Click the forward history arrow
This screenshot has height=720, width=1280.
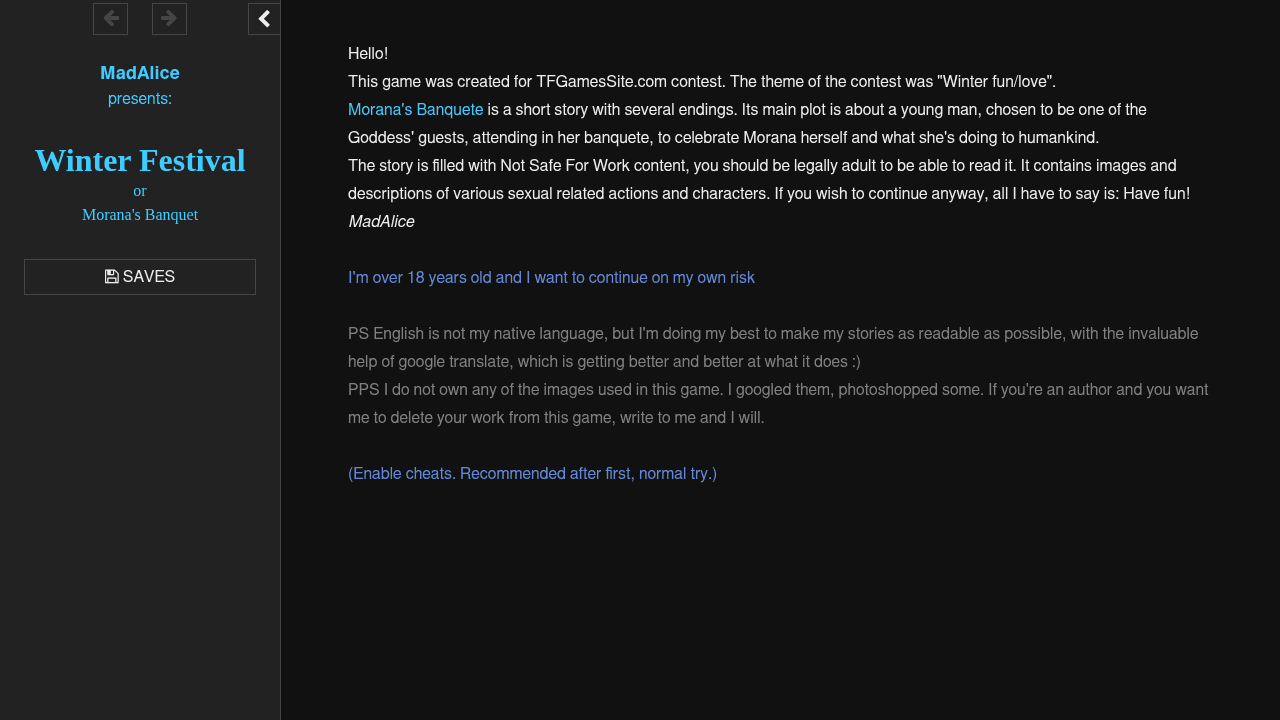click(x=169, y=19)
